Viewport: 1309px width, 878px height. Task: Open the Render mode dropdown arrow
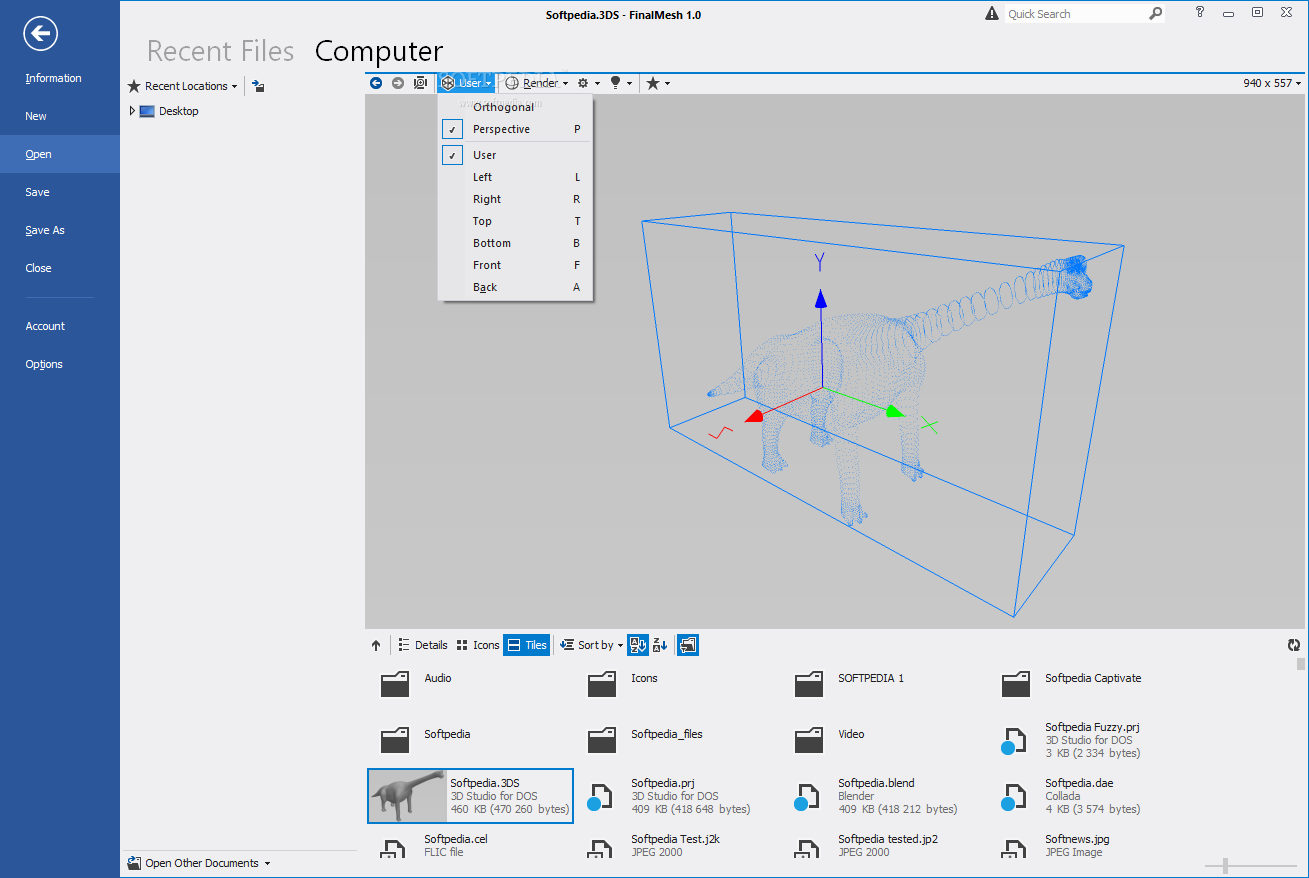click(x=565, y=84)
